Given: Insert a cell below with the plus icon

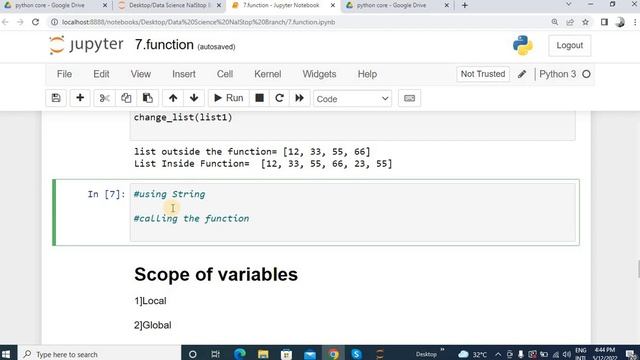Looking at the screenshot, I should click(80, 98).
